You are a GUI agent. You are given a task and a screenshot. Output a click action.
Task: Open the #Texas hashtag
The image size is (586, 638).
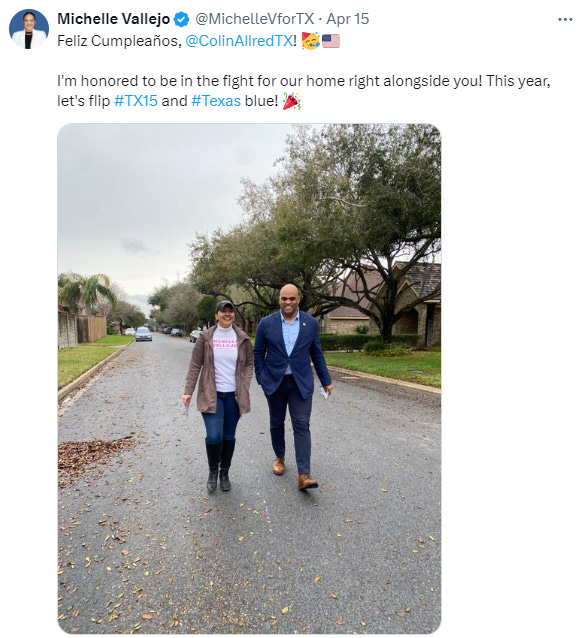pyautogui.click(x=216, y=101)
